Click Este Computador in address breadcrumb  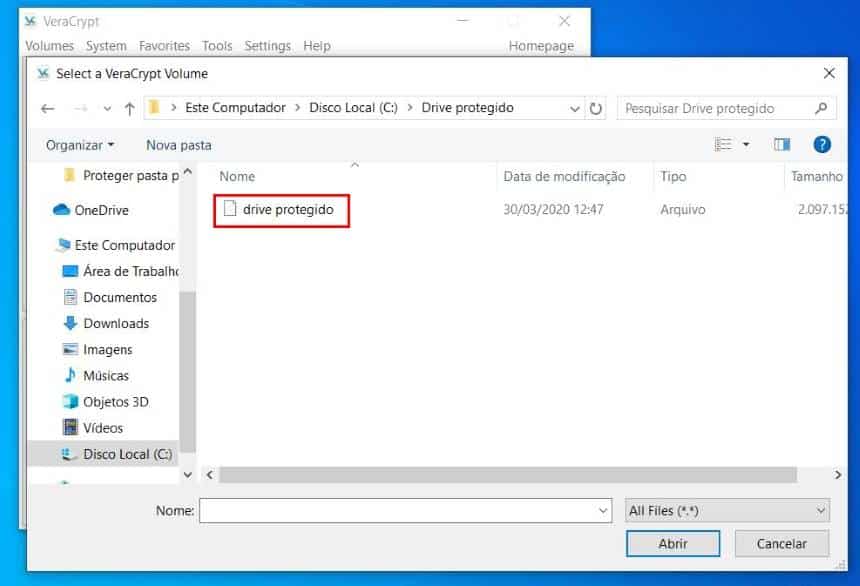235,108
